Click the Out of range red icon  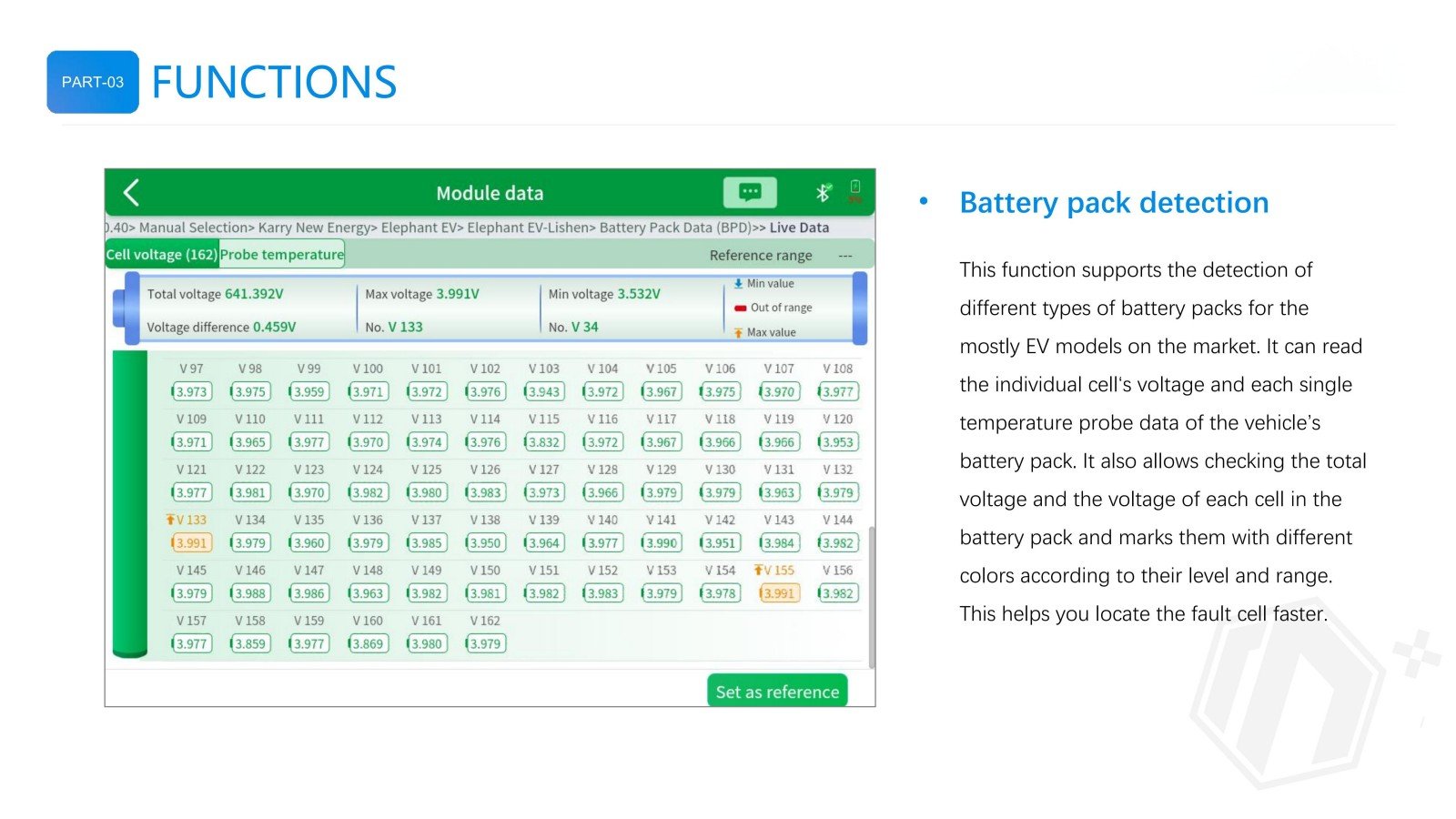(x=740, y=308)
